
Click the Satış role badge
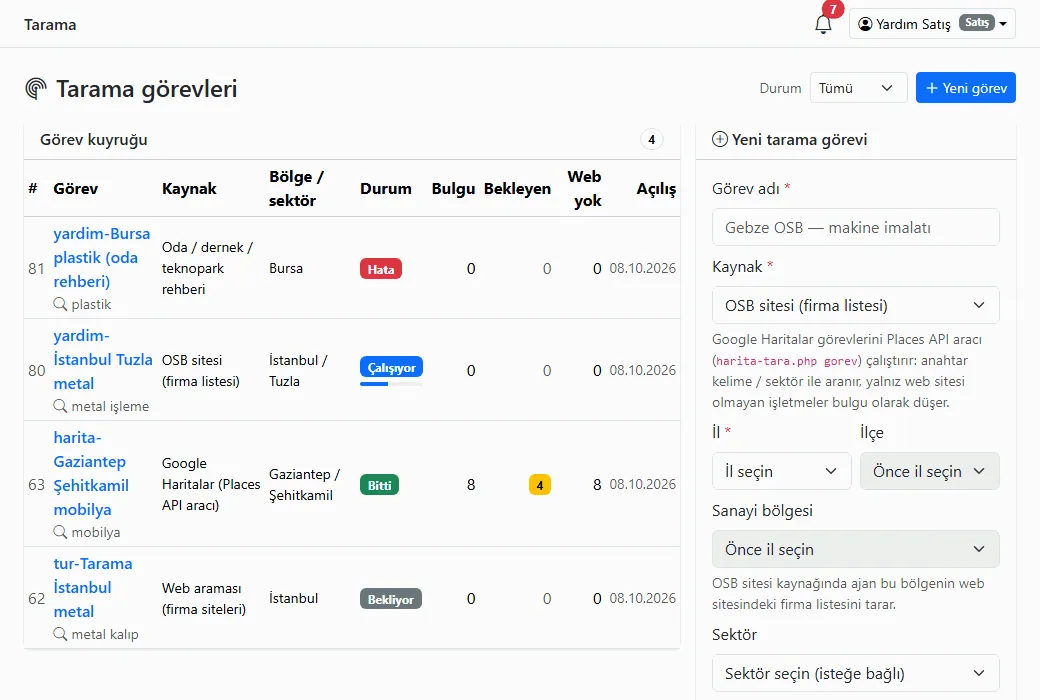click(977, 23)
